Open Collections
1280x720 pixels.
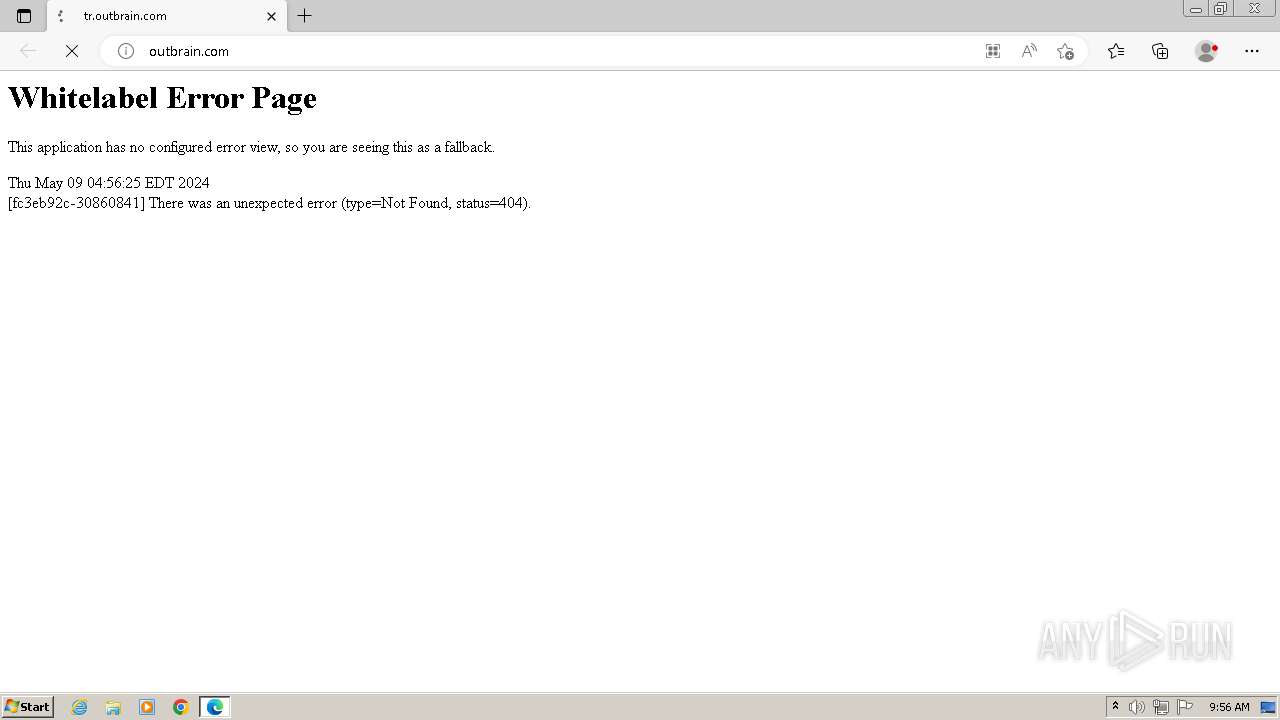point(1160,51)
